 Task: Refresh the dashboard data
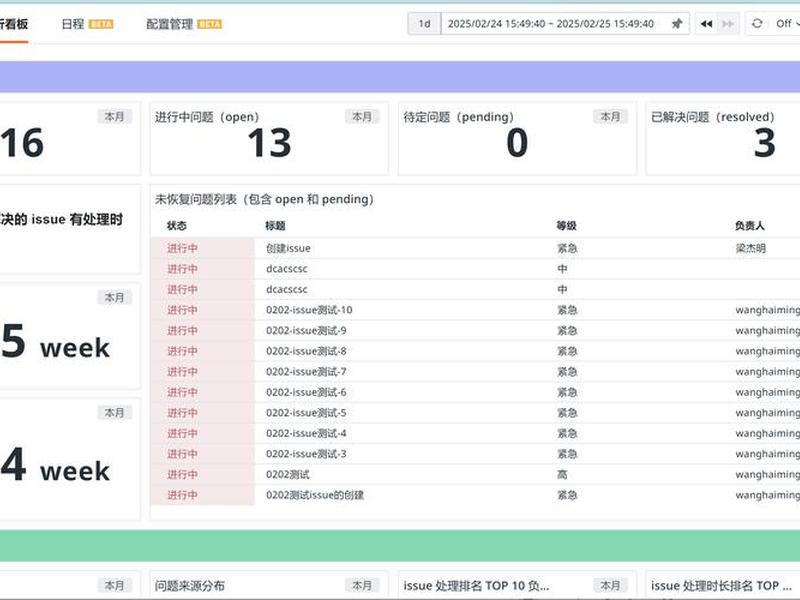(757, 23)
